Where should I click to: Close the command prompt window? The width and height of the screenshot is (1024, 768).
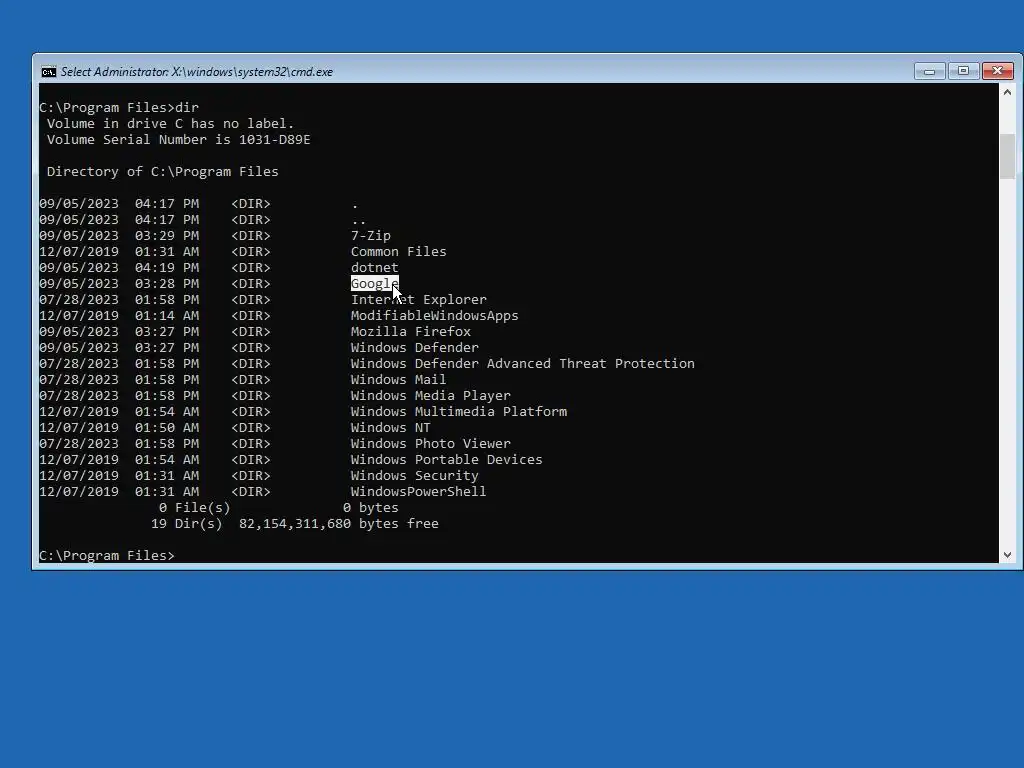(x=998, y=71)
